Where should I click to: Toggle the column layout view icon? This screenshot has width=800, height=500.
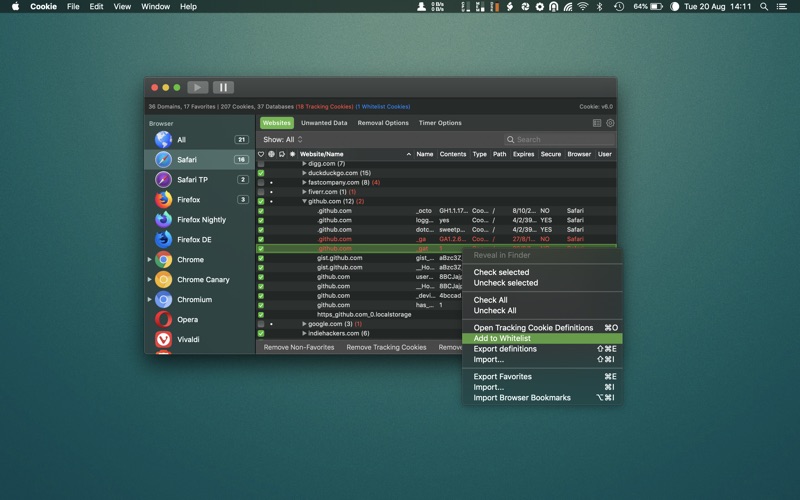tap(597, 123)
